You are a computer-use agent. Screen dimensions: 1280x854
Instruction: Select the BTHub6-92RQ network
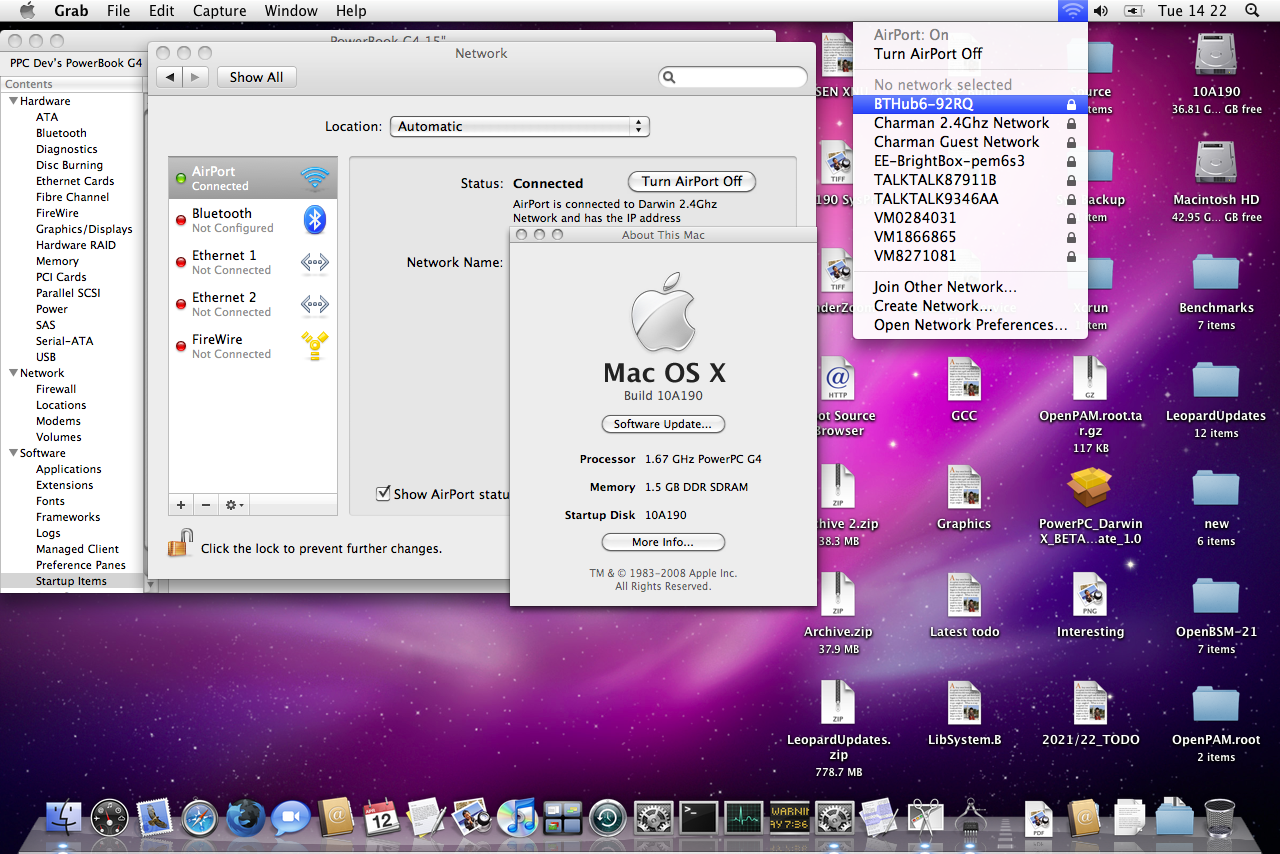click(923, 104)
